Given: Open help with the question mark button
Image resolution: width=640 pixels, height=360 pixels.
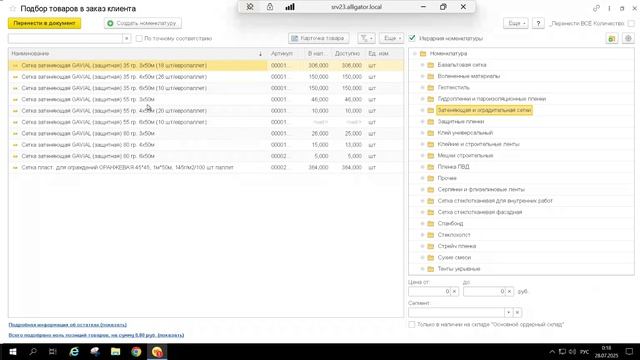Looking at the screenshot, I should [538, 24].
